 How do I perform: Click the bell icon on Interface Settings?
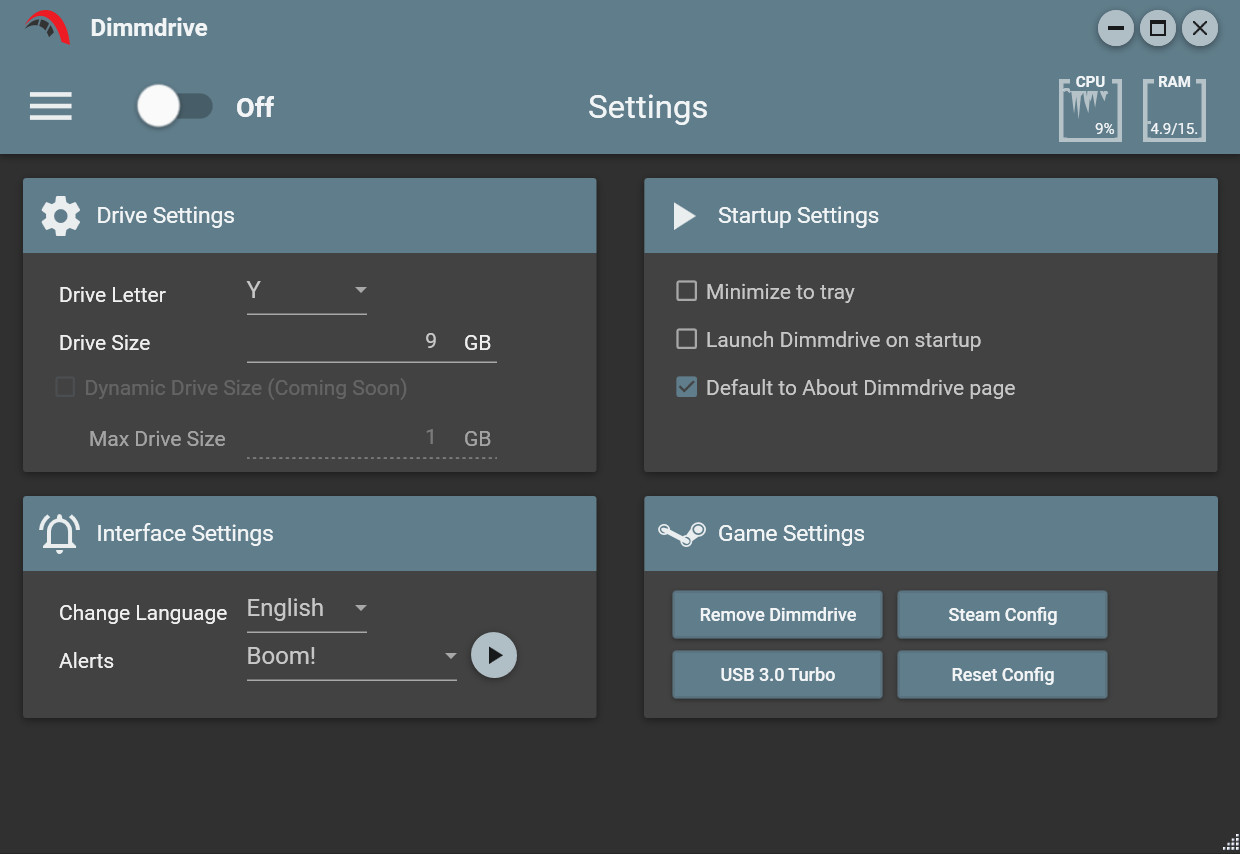click(59, 533)
